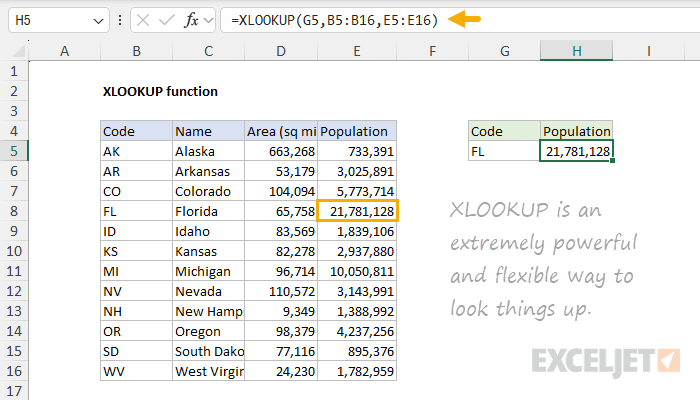Select the 'Idaho' name cell
The height and width of the screenshot is (400, 700).
pos(208,231)
